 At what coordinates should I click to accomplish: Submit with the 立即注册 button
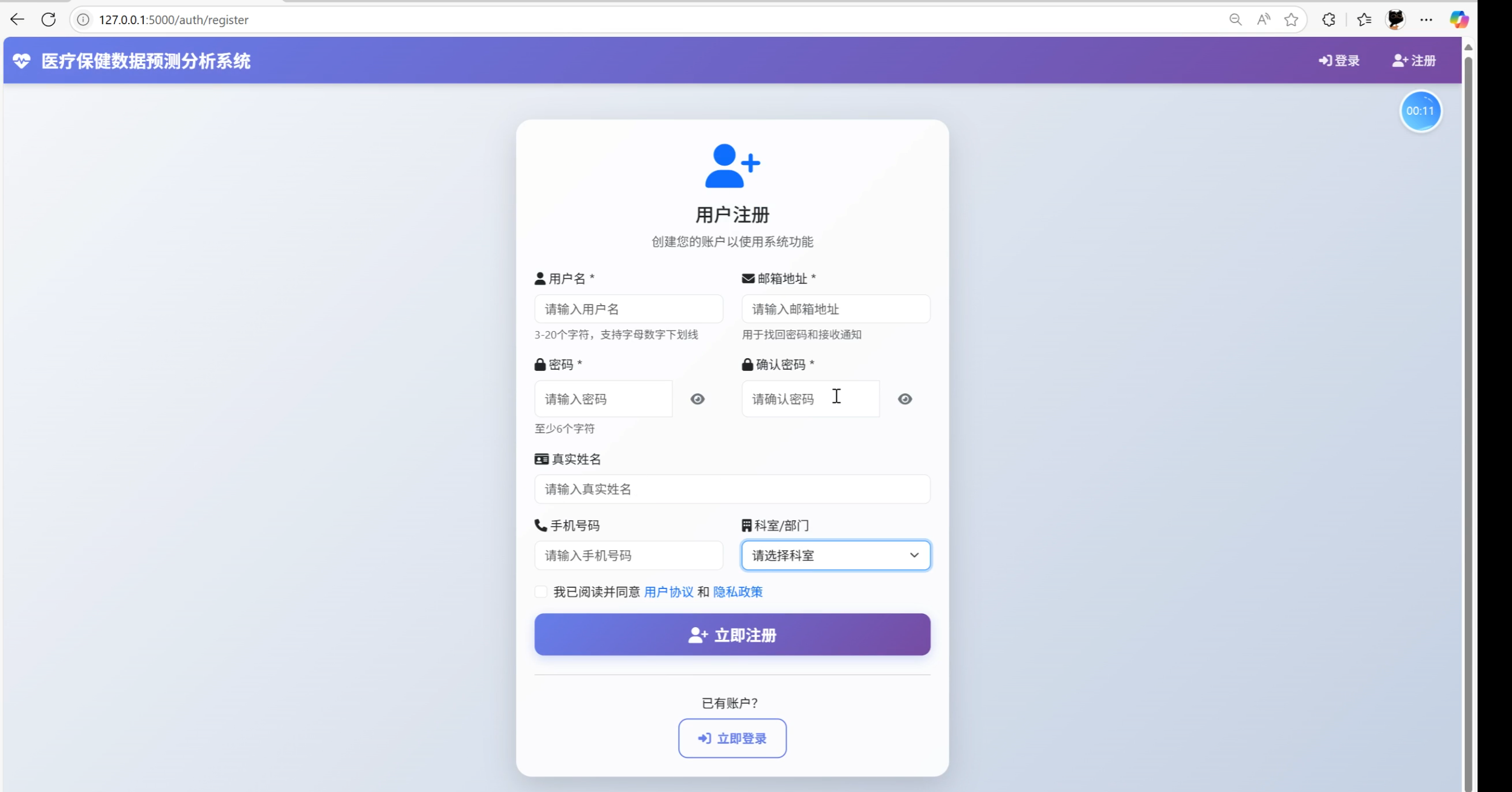click(732, 634)
